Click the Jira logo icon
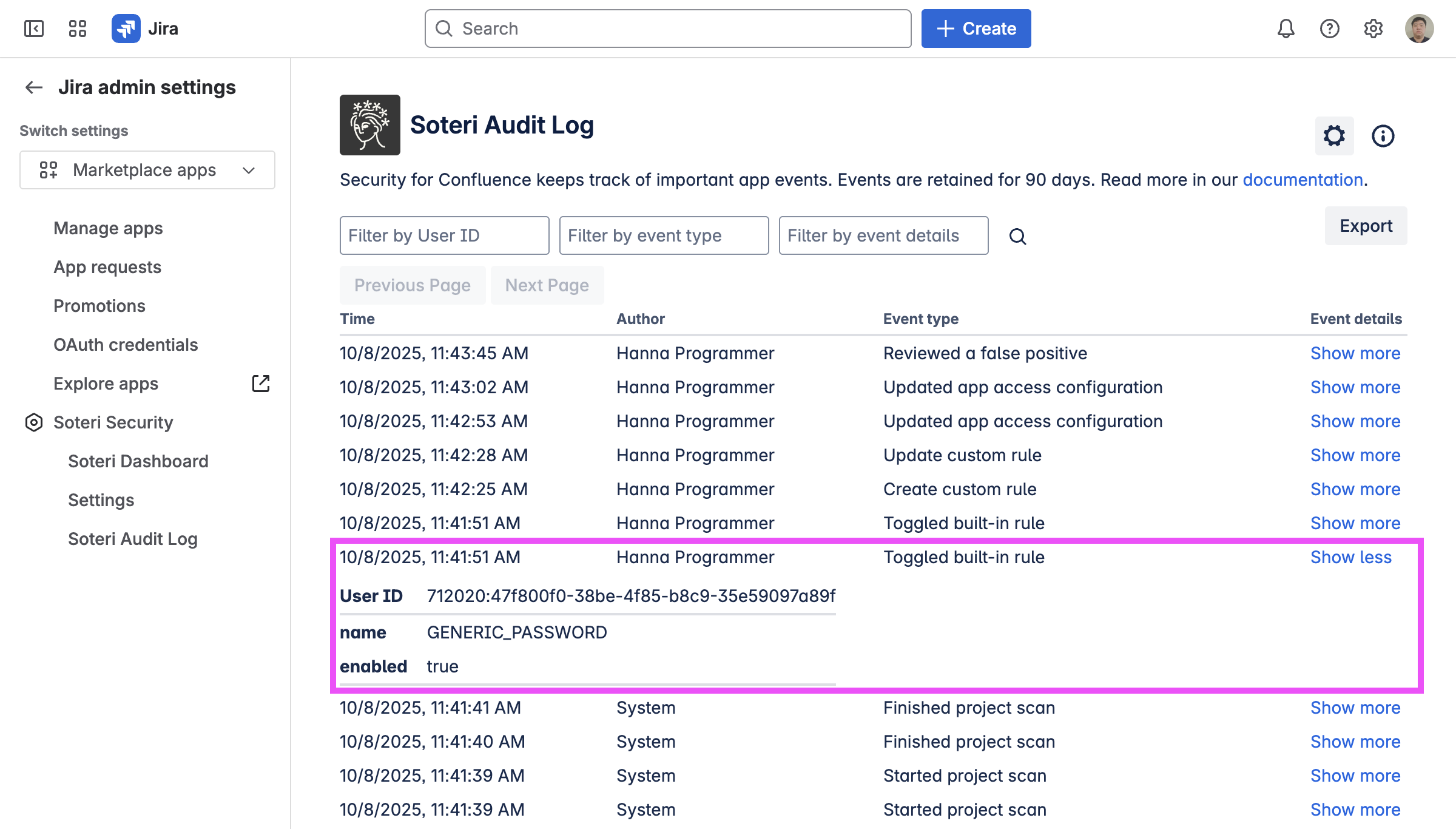This screenshot has height=829, width=1456. point(126,29)
